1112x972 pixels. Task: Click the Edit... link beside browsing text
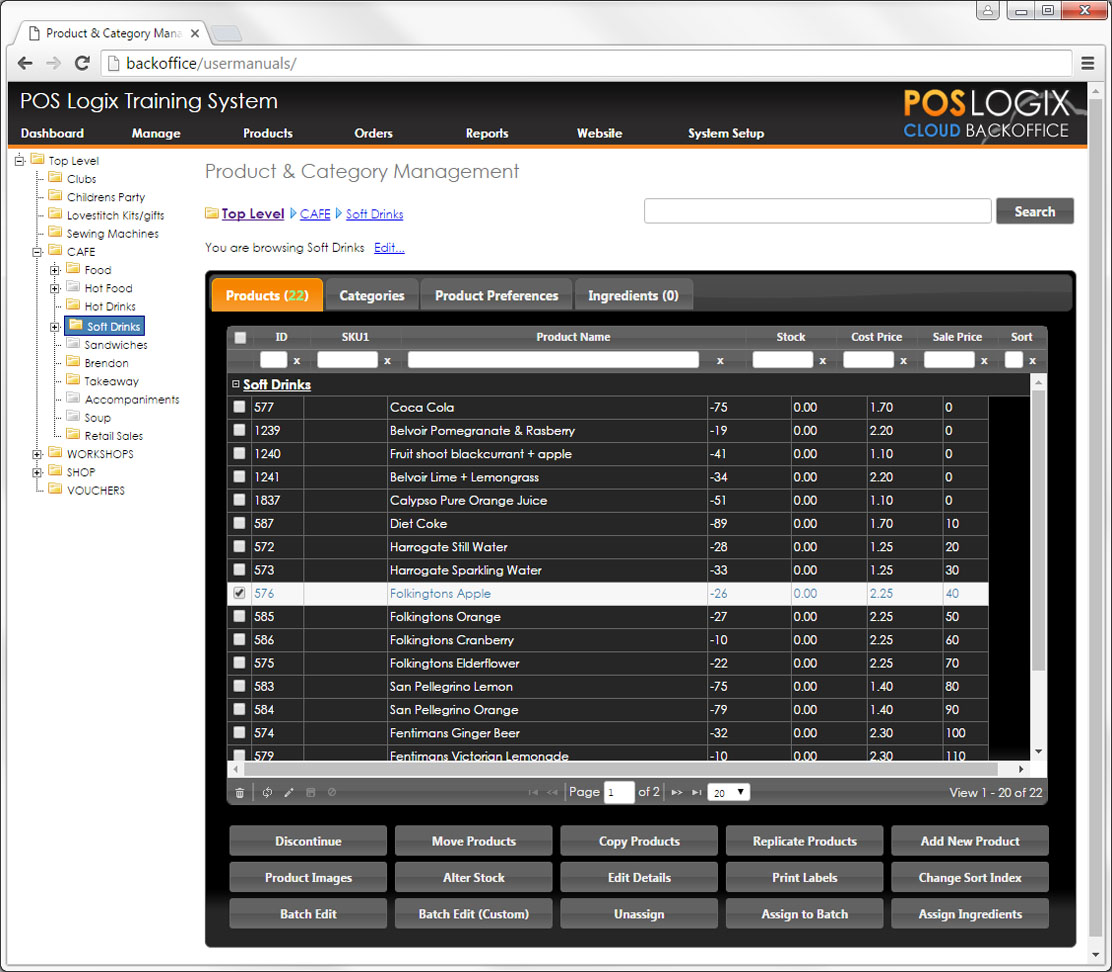pyautogui.click(x=389, y=247)
